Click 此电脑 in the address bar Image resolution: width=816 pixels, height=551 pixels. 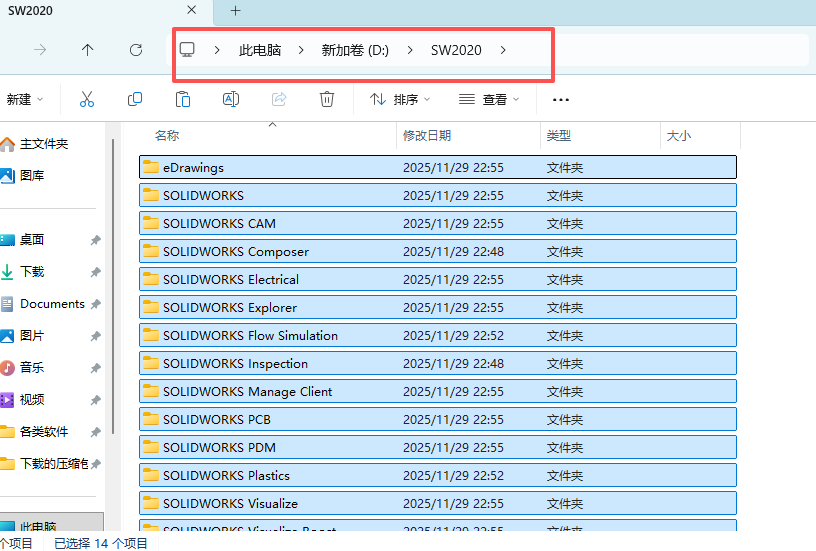[x=260, y=50]
